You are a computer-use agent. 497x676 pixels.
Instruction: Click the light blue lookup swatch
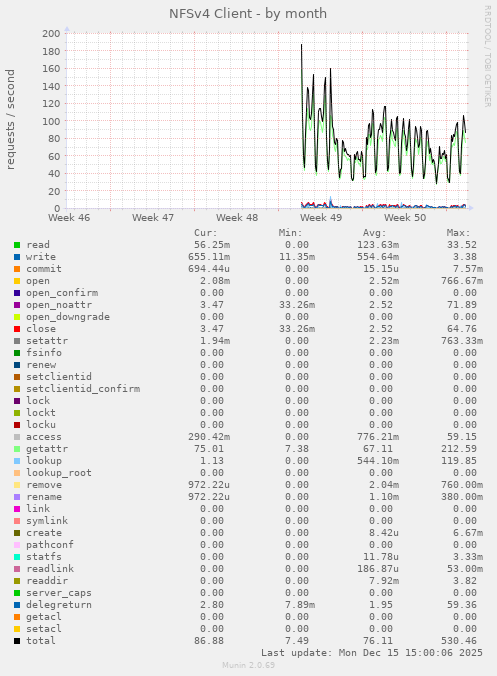coord(17,461)
